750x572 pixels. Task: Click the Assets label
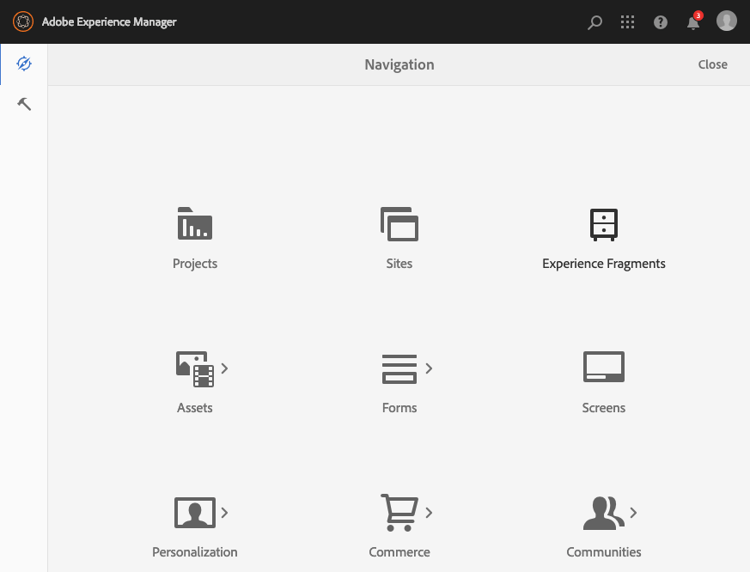[x=195, y=408]
